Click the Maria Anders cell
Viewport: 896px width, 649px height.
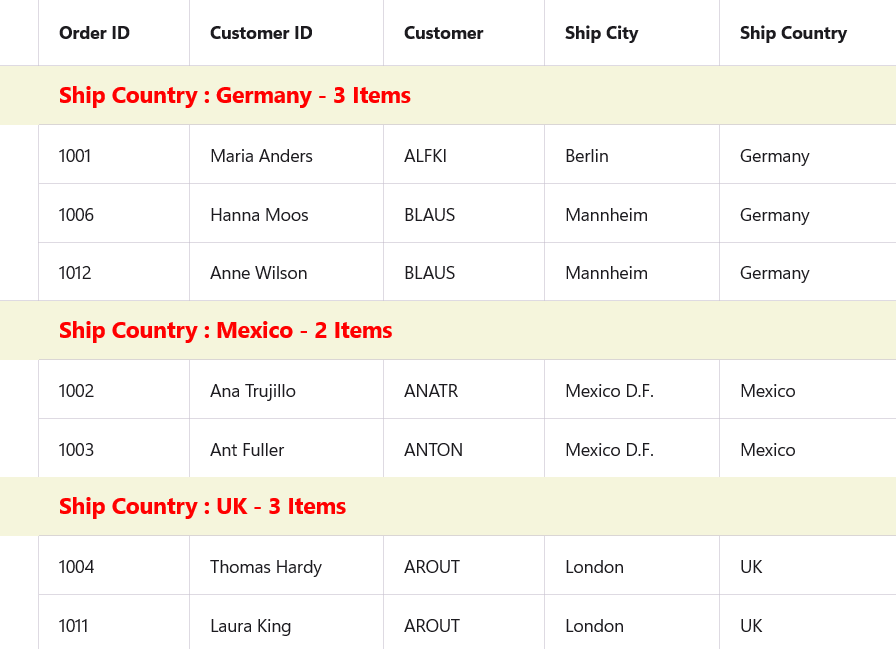pyautogui.click(x=261, y=156)
